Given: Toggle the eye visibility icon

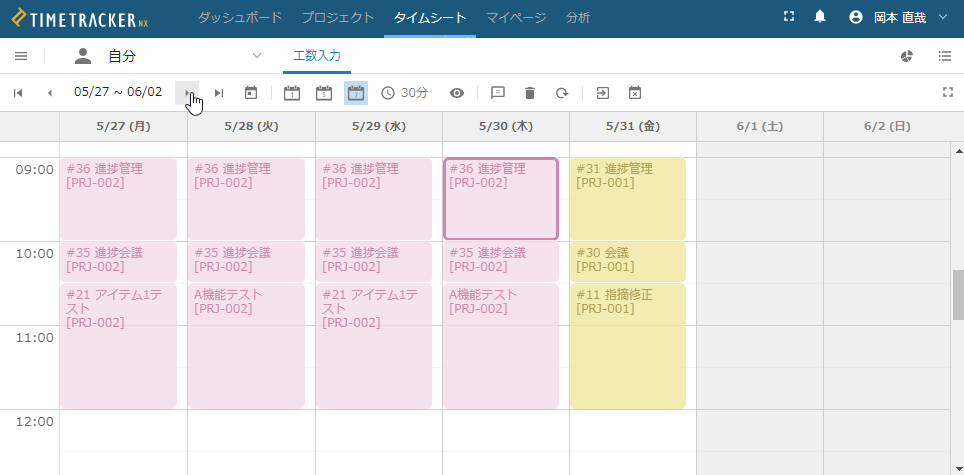Looking at the screenshot, I should pos(457,93).
